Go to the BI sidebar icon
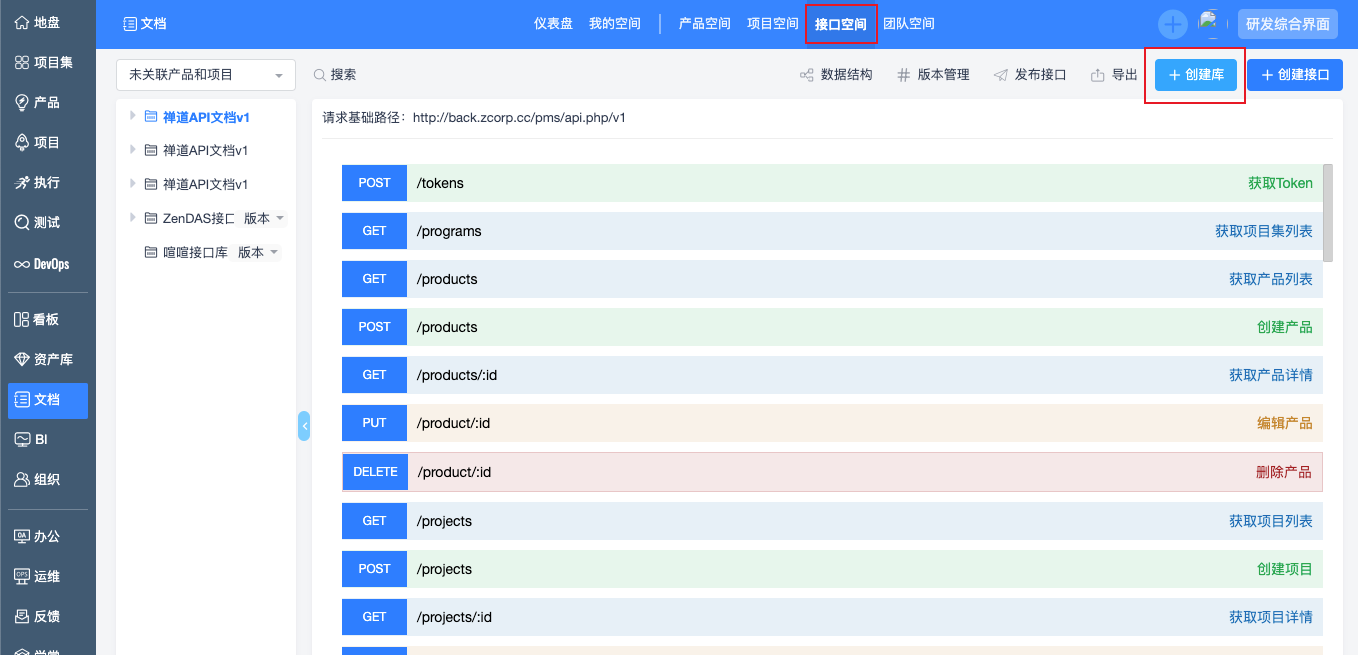Viewport: 1358px width, 655px height. tap(22, 440)
